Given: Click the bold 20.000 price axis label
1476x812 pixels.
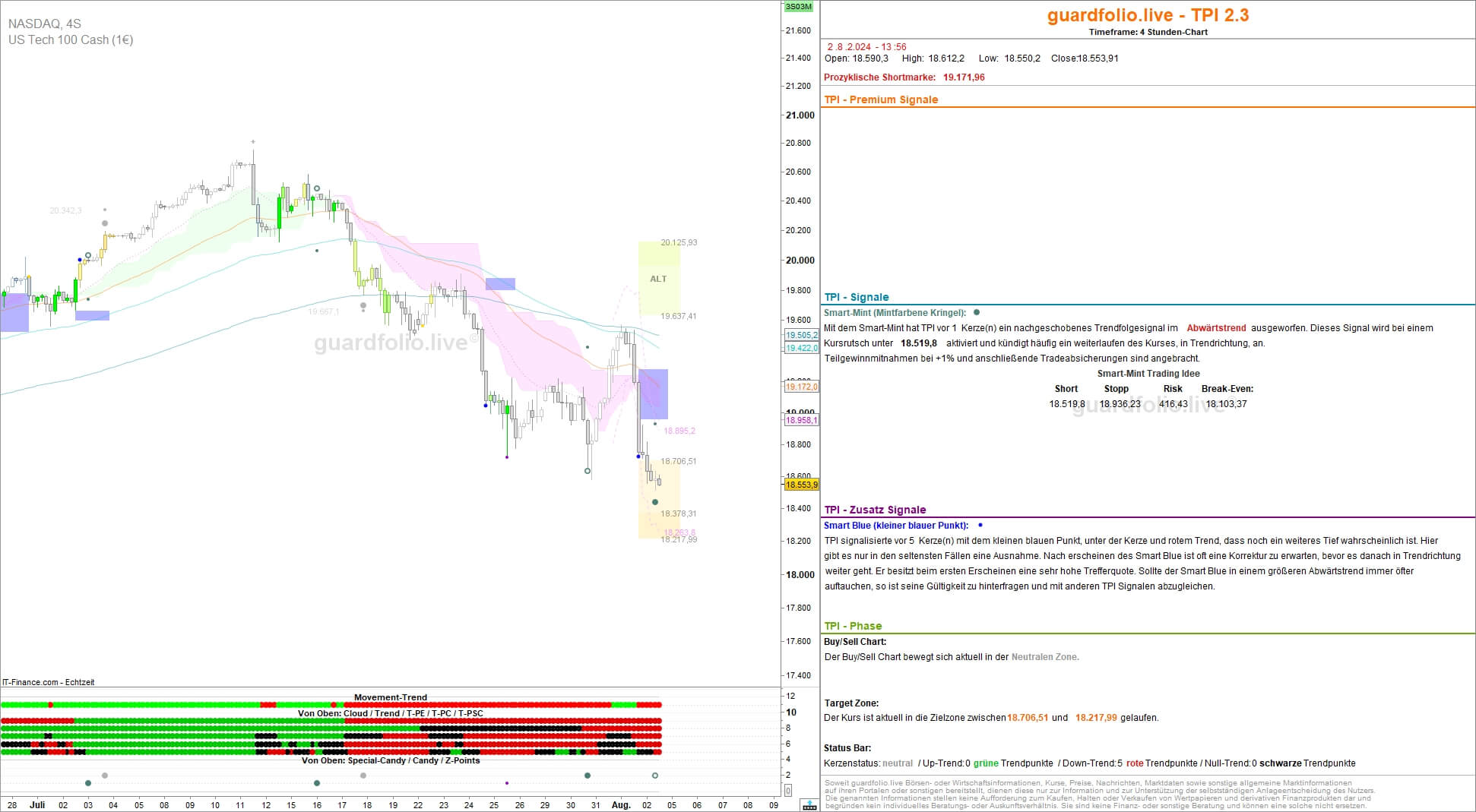Looking at the screenshot, I should (x=800, y=260).
